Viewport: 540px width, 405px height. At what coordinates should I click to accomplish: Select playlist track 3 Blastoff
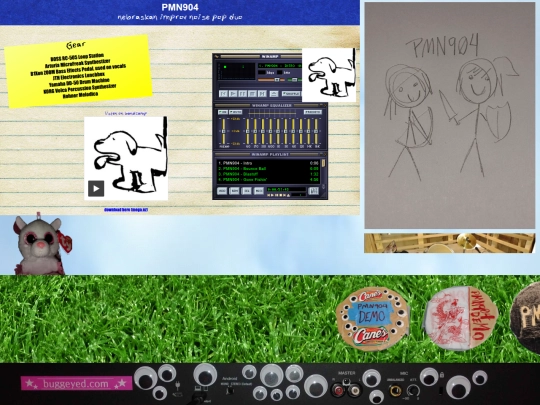268,174
